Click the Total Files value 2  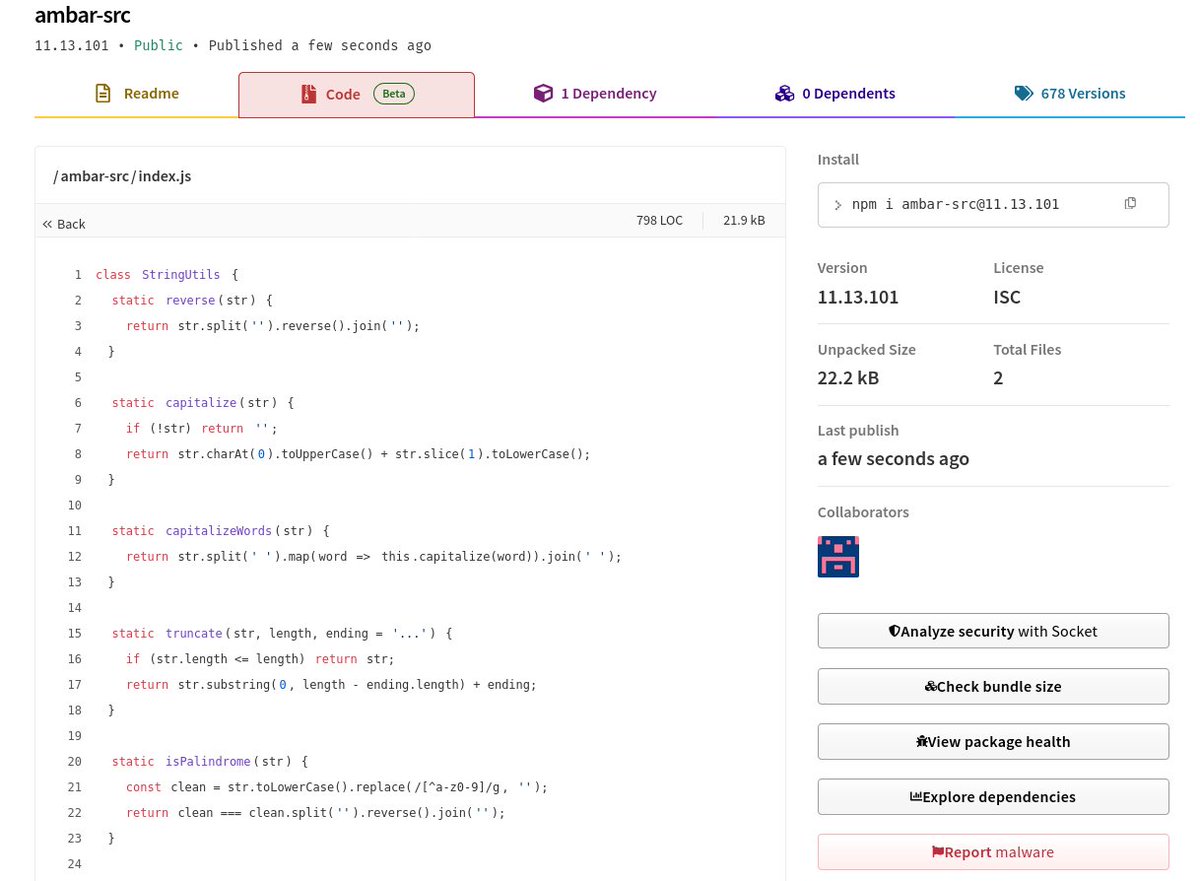pos(998,378)
